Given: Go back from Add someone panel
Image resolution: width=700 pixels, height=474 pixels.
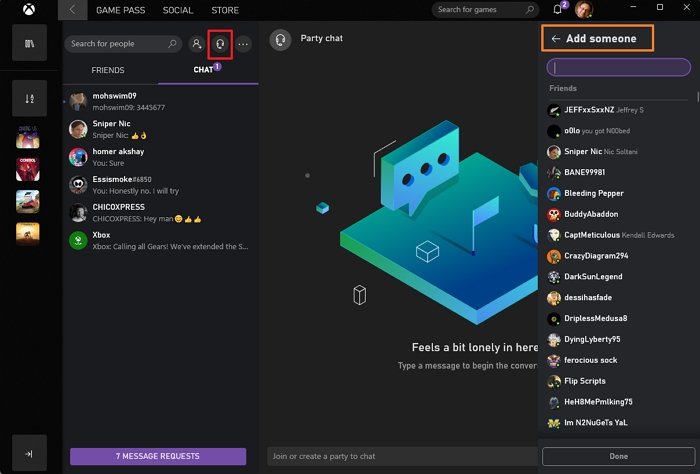Looking at the screenshot, I should coord(555,39).
